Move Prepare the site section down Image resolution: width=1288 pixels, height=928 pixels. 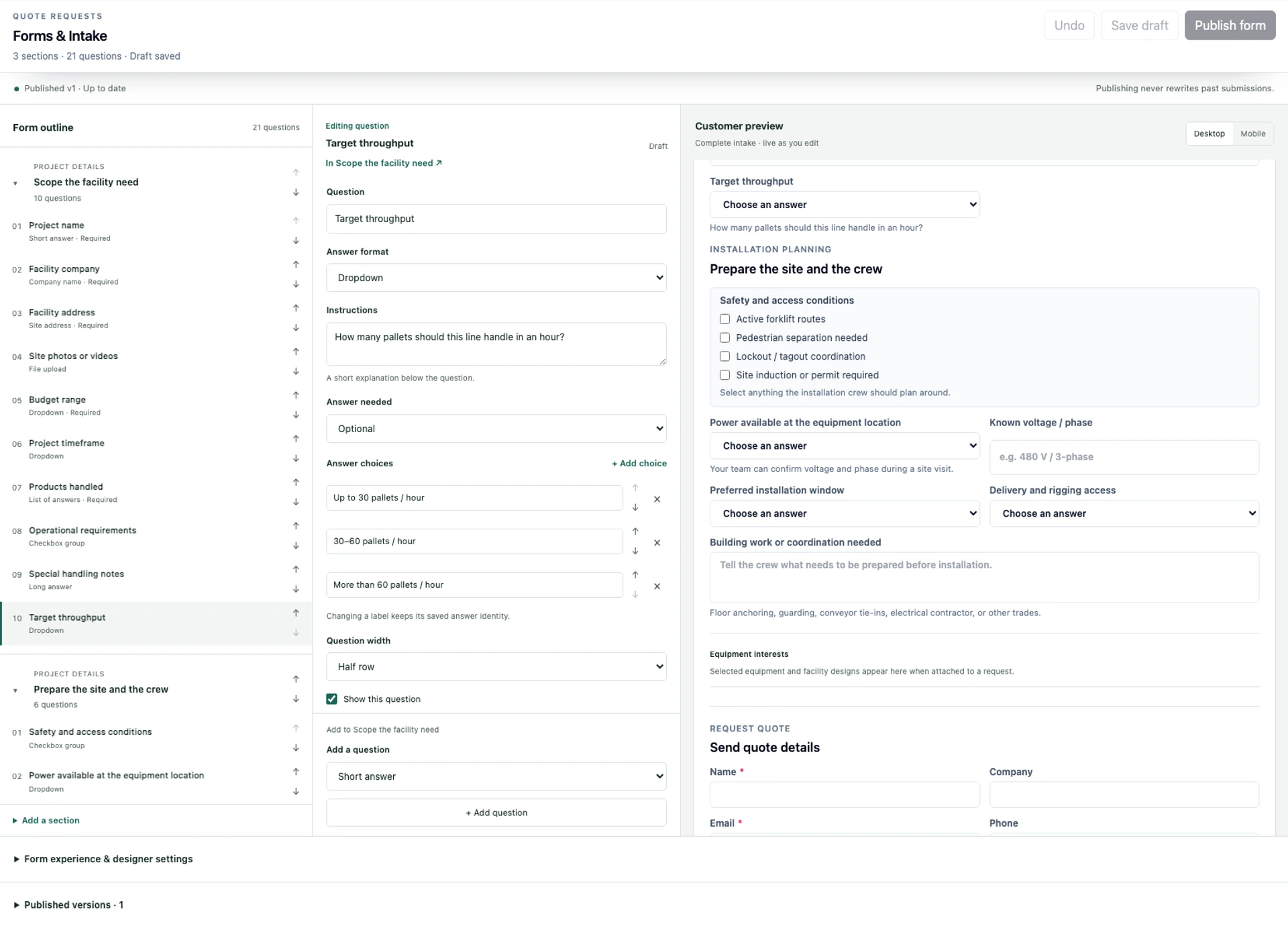296,699
